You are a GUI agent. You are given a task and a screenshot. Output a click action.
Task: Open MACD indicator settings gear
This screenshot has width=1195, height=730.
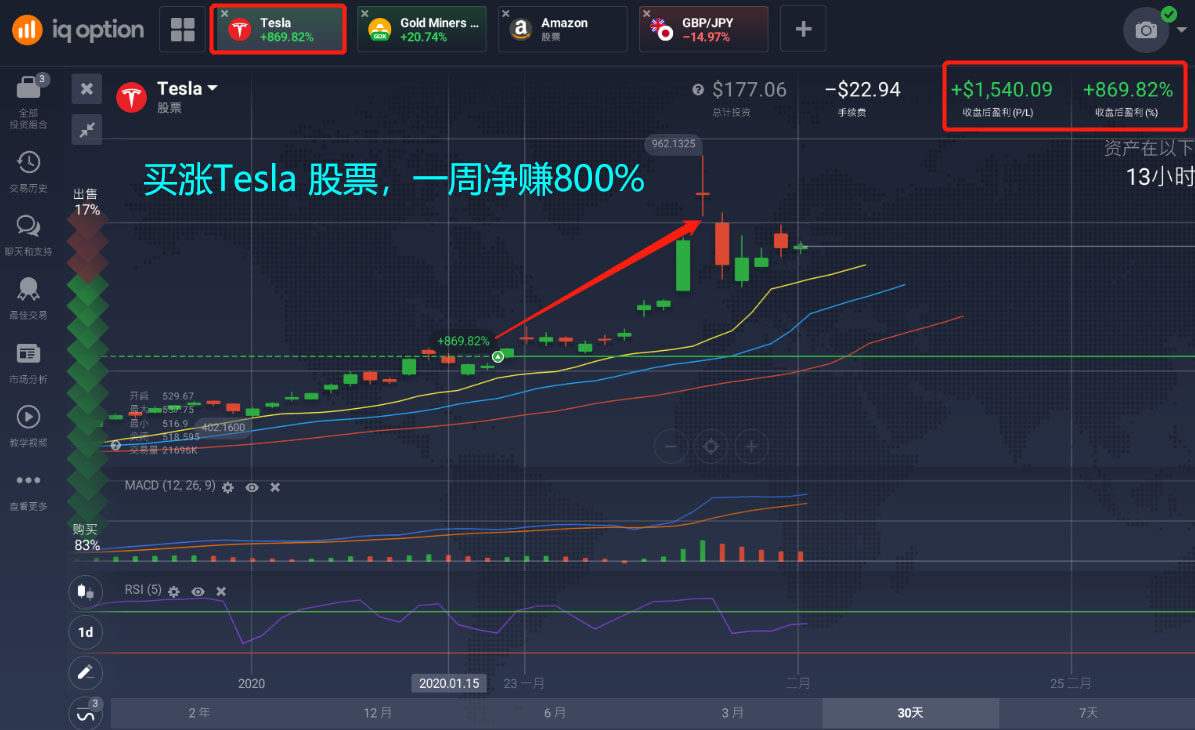tap(227, 488)
